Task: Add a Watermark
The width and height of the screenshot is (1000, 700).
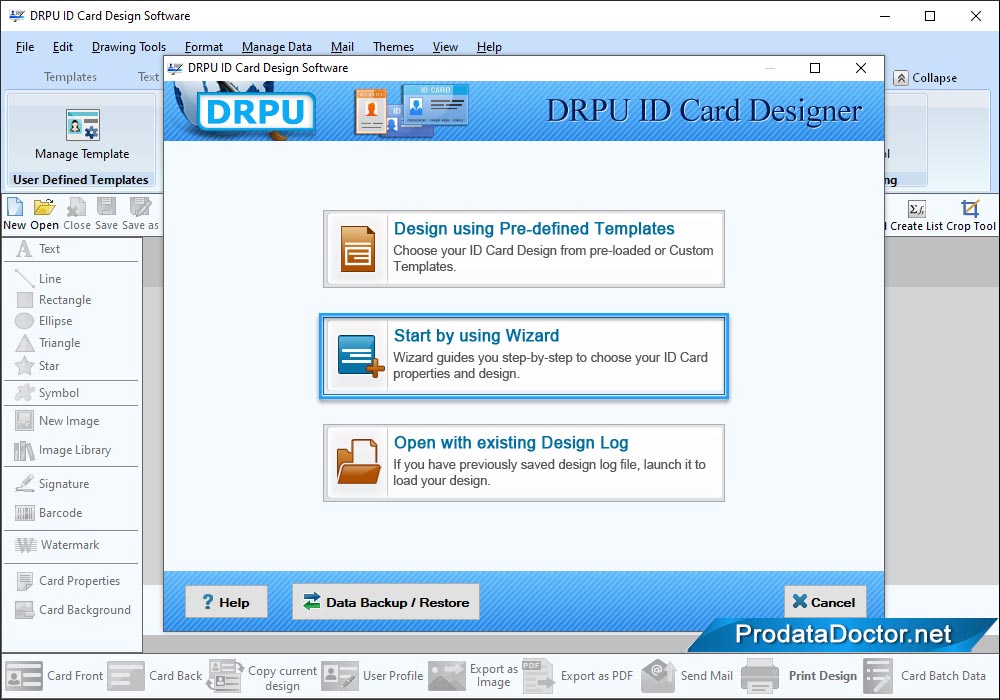Action: [x=57, y=545]
